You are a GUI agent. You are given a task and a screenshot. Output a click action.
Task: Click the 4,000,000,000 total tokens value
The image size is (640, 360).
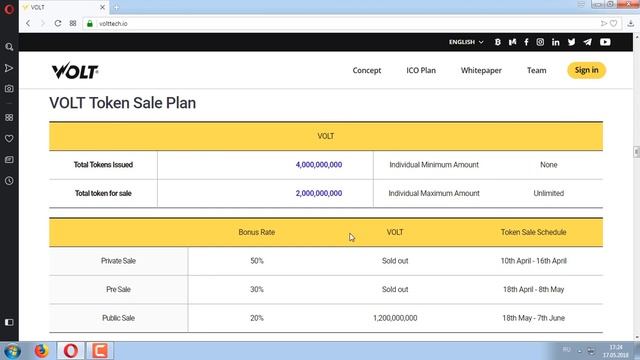point(319,165)
